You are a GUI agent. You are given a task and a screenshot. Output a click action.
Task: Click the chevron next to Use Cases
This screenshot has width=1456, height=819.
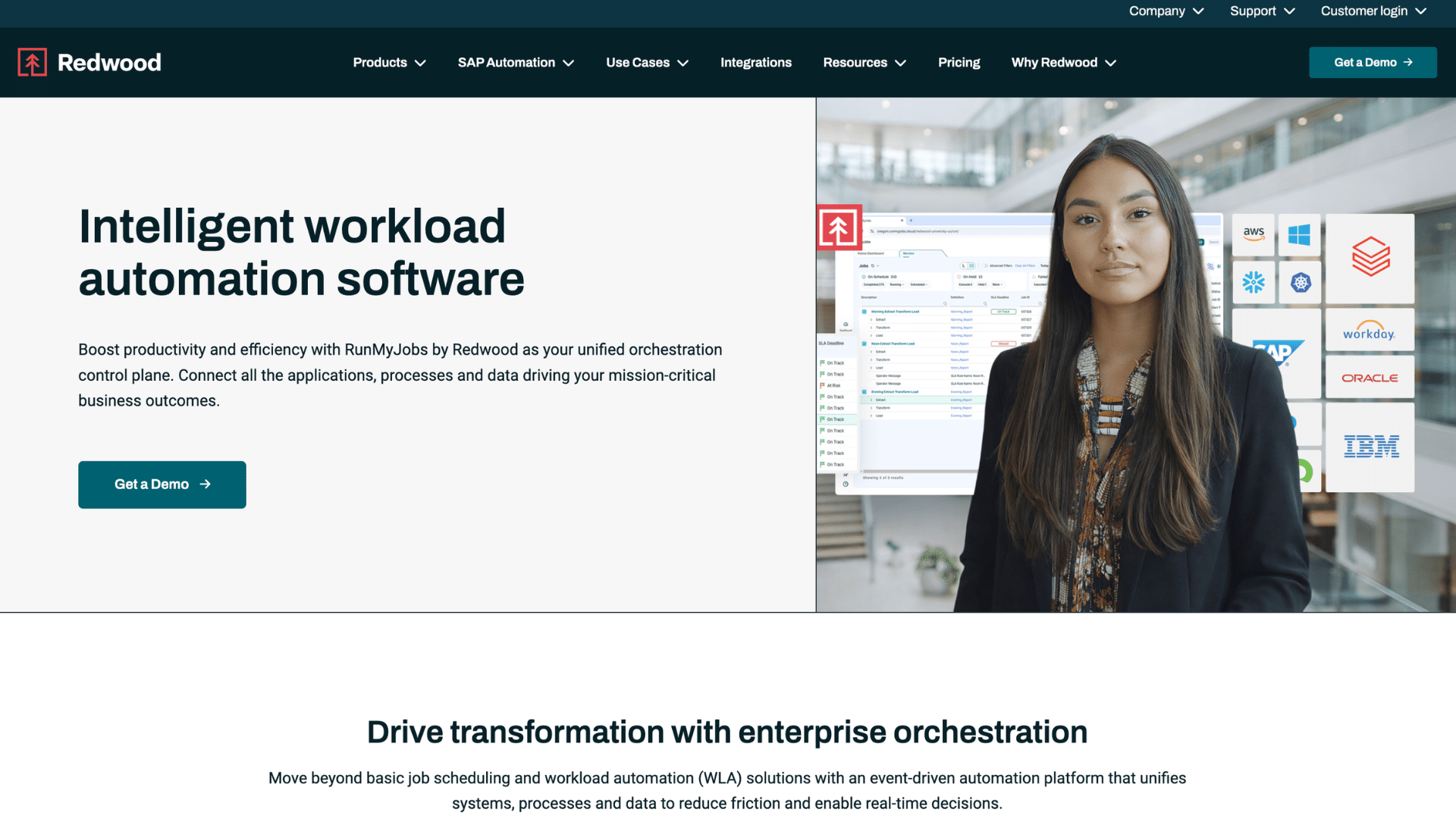[682, 63]
